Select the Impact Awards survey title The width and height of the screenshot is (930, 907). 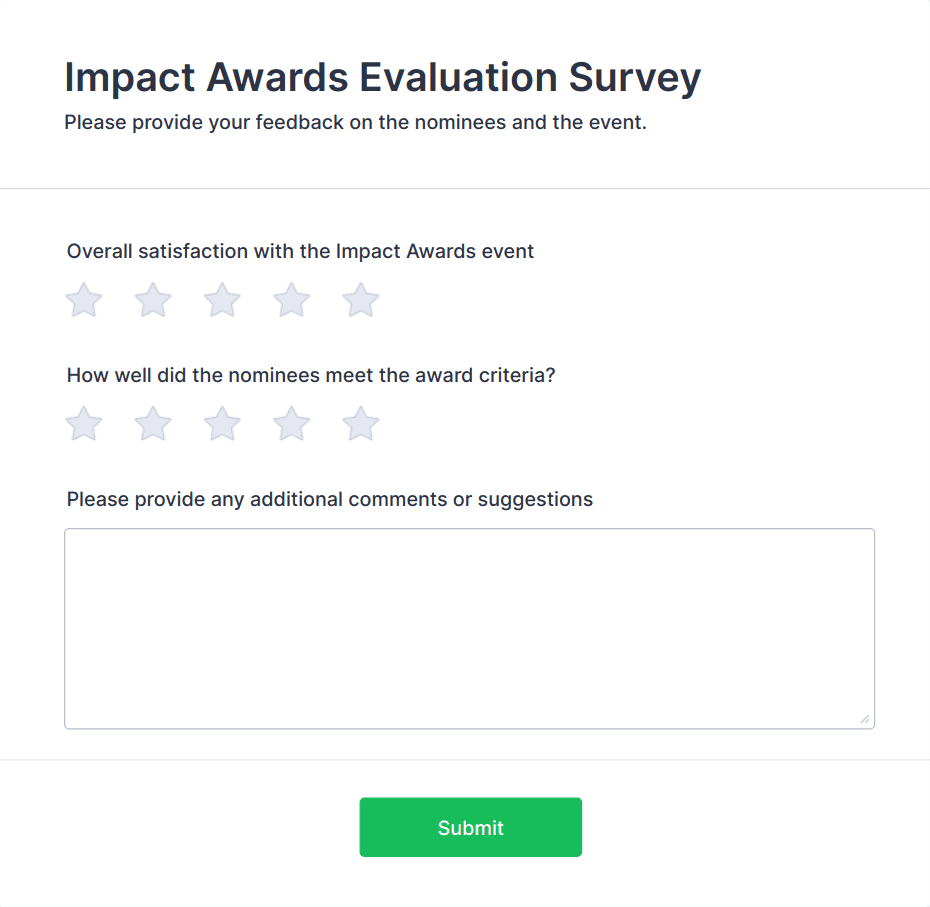[382, 77]
